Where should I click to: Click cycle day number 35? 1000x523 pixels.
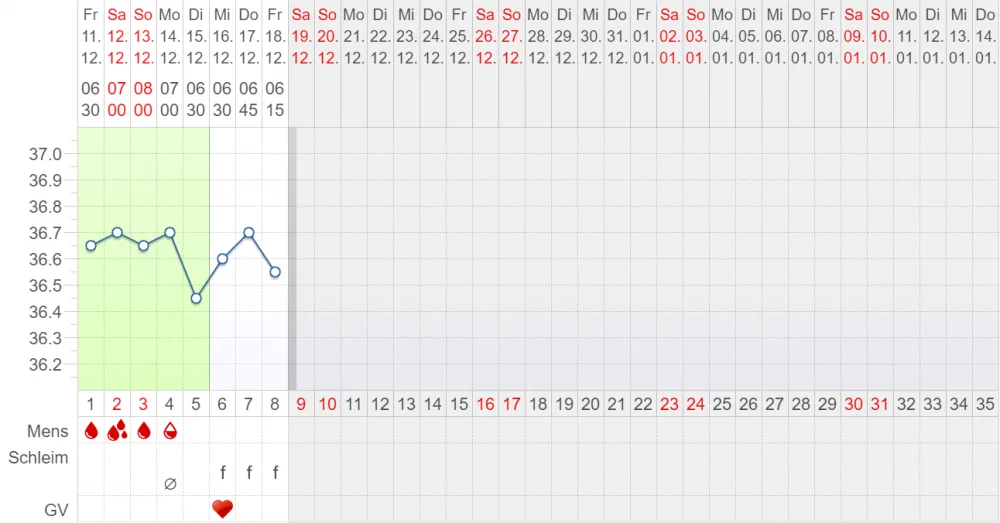(985, 404)
